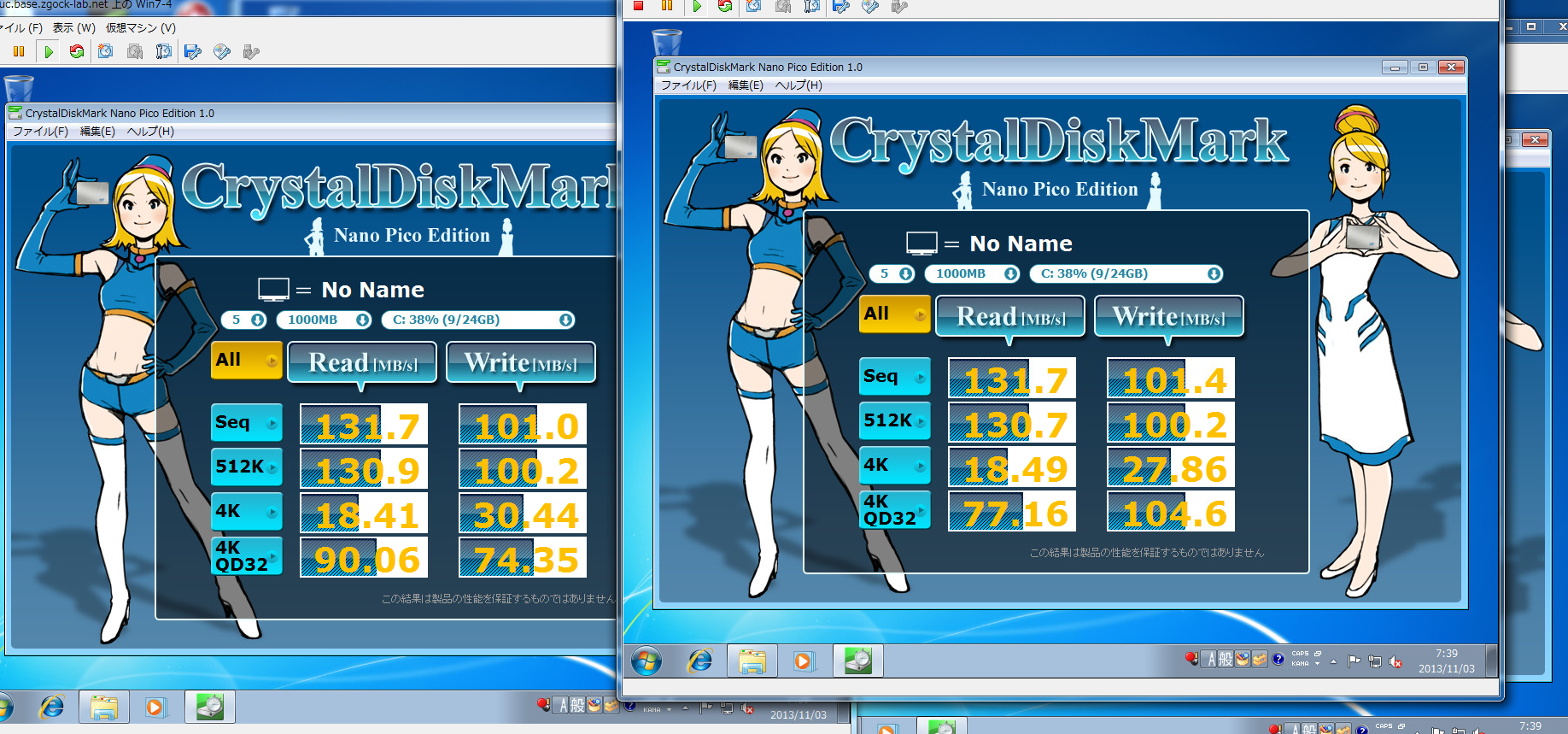Click the muted volume tray icon in right VM
The height and width of the screenshot is (734, 1568).
click(x=1395, y=661)
